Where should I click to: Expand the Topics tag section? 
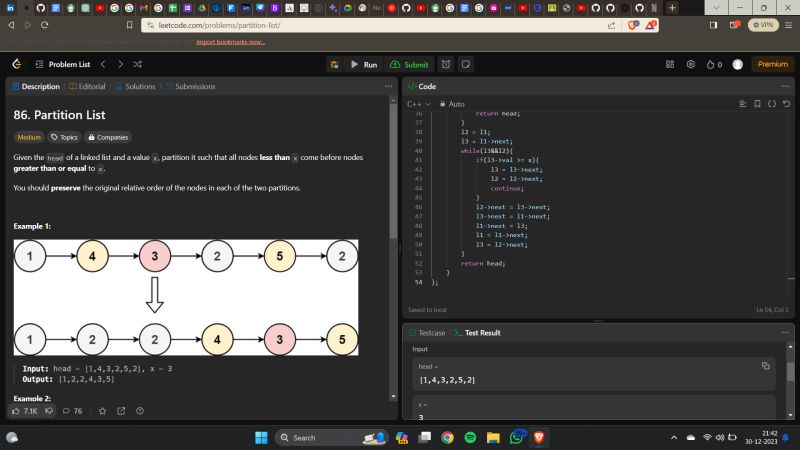pyautogui.click(x=64, y=137)
